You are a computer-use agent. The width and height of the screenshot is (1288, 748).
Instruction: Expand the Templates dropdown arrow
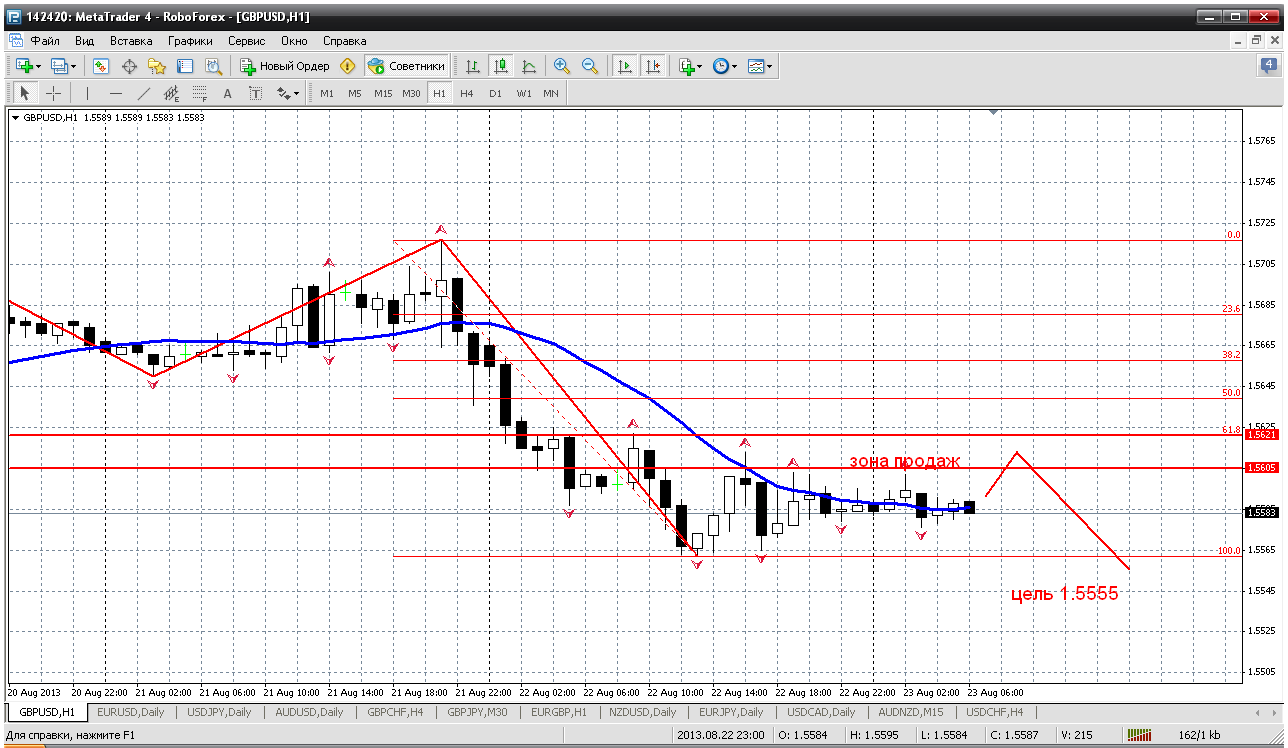[770, 66]
